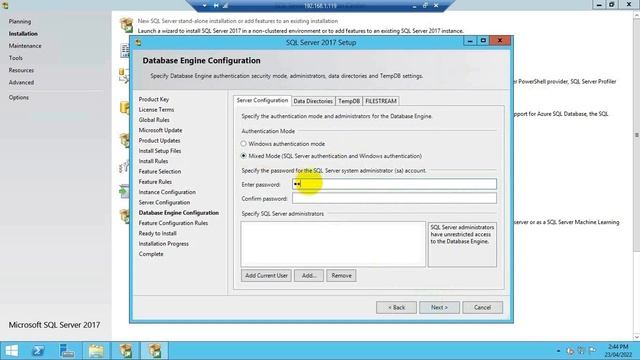This screenshot has width=640, height=360.
Task: Open Resources in Installation Center sidebar
Action: point(21,71)
